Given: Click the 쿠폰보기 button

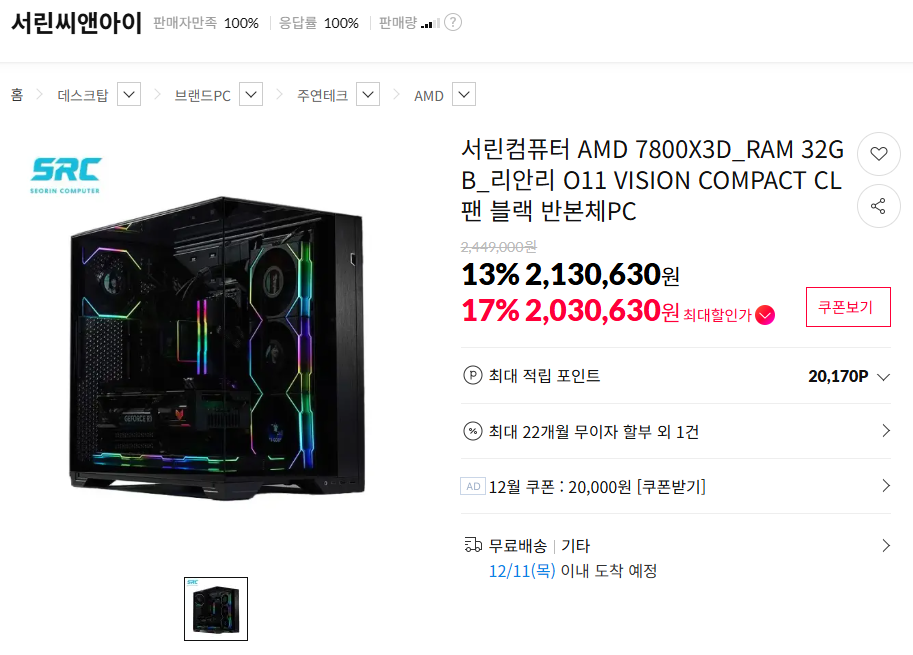Looking at the screenshot, I should coord(848,307).
